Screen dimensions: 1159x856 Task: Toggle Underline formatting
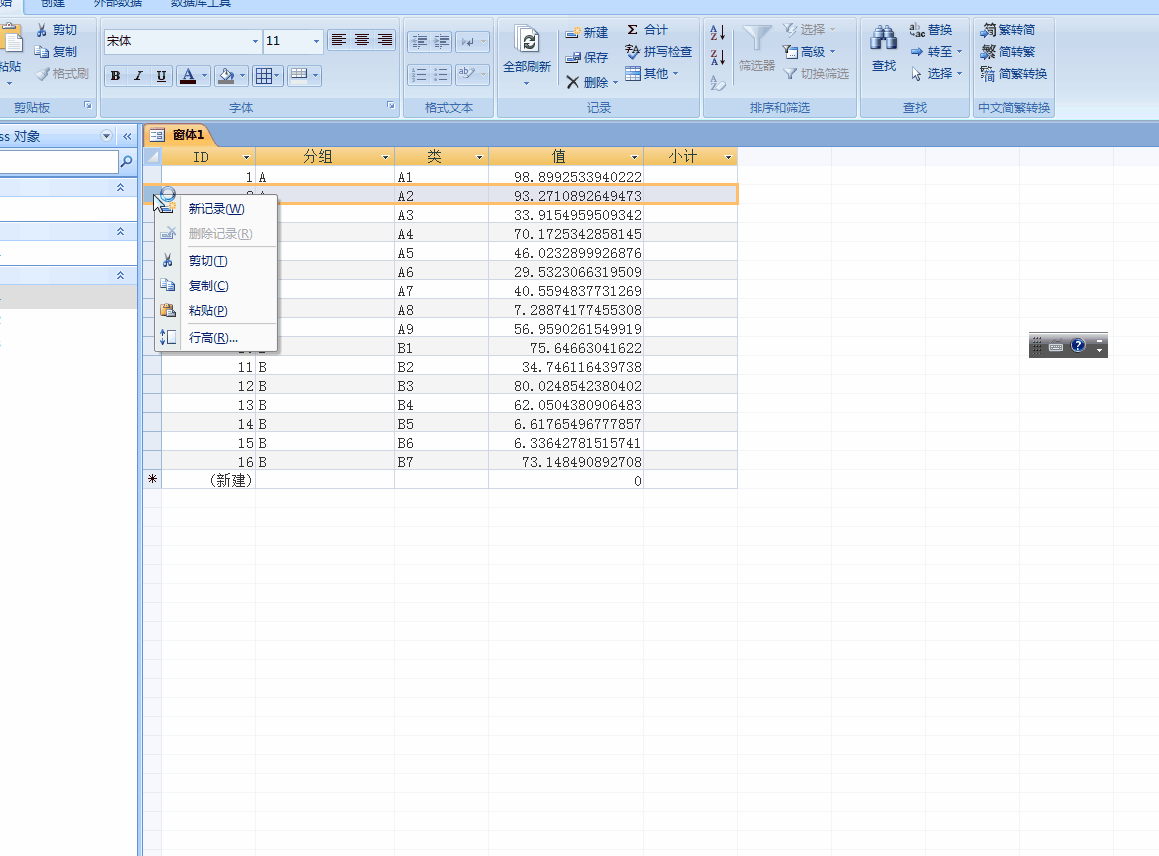click(161, 75)
